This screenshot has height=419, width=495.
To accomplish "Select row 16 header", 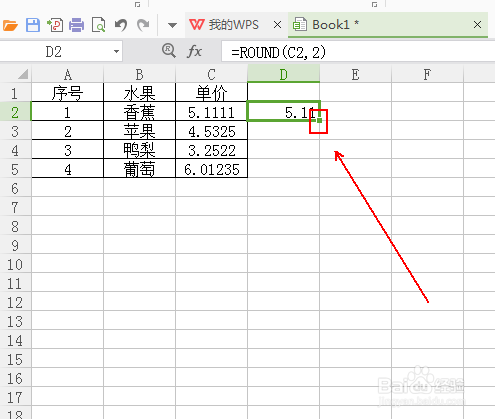I will click(x=15, y=378).
